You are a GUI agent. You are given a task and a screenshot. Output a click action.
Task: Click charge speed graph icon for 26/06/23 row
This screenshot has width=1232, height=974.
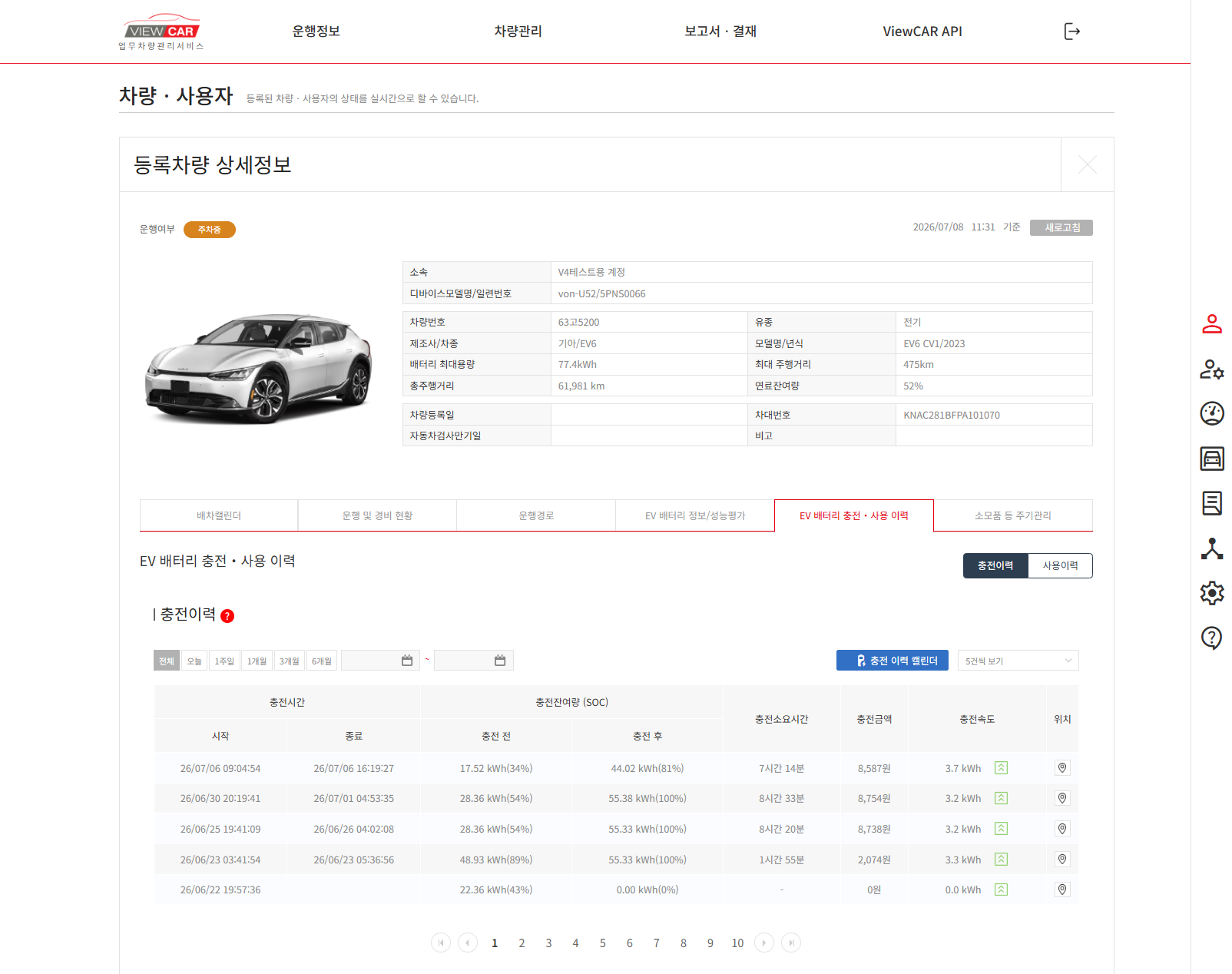pyautogui.click(x=1001, y=860)
